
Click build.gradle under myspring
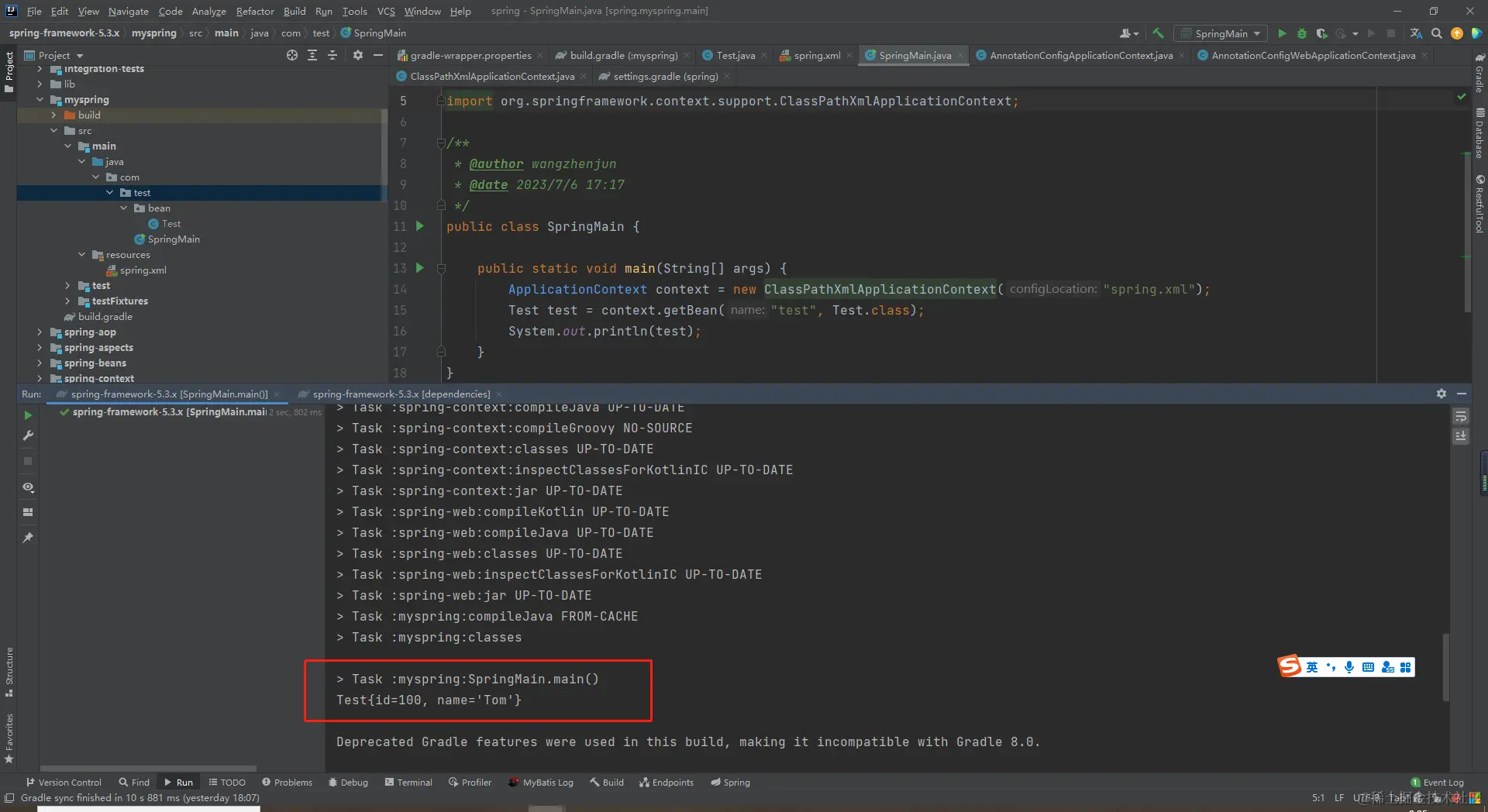coord(98,317)
